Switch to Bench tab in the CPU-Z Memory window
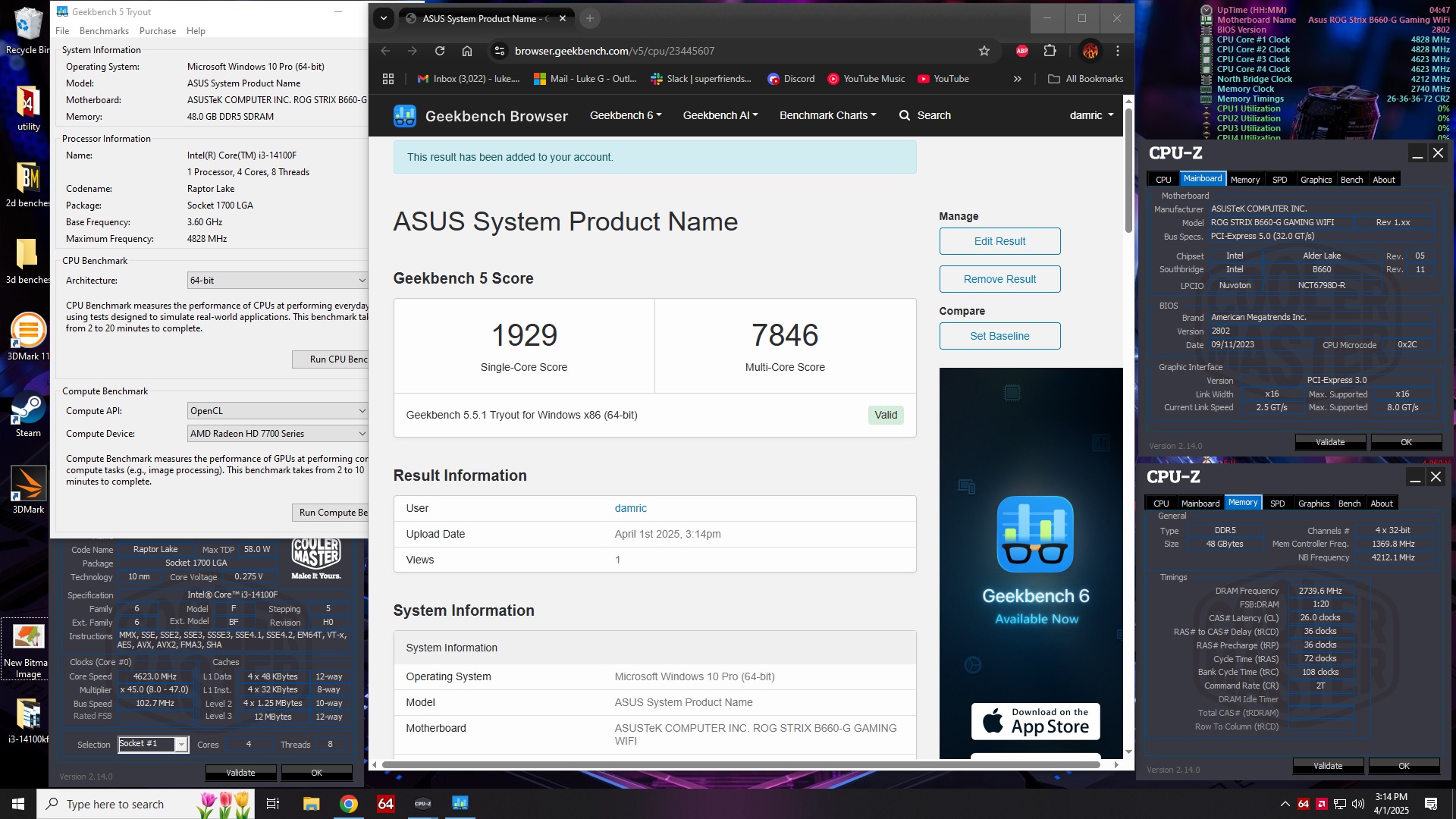The image size is (1456, 819). tap(1349, 504)
